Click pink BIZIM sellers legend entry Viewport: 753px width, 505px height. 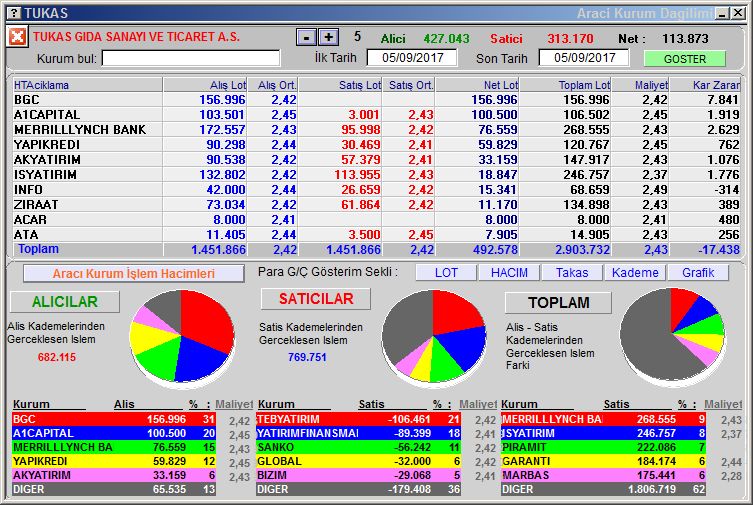point(358,475)
